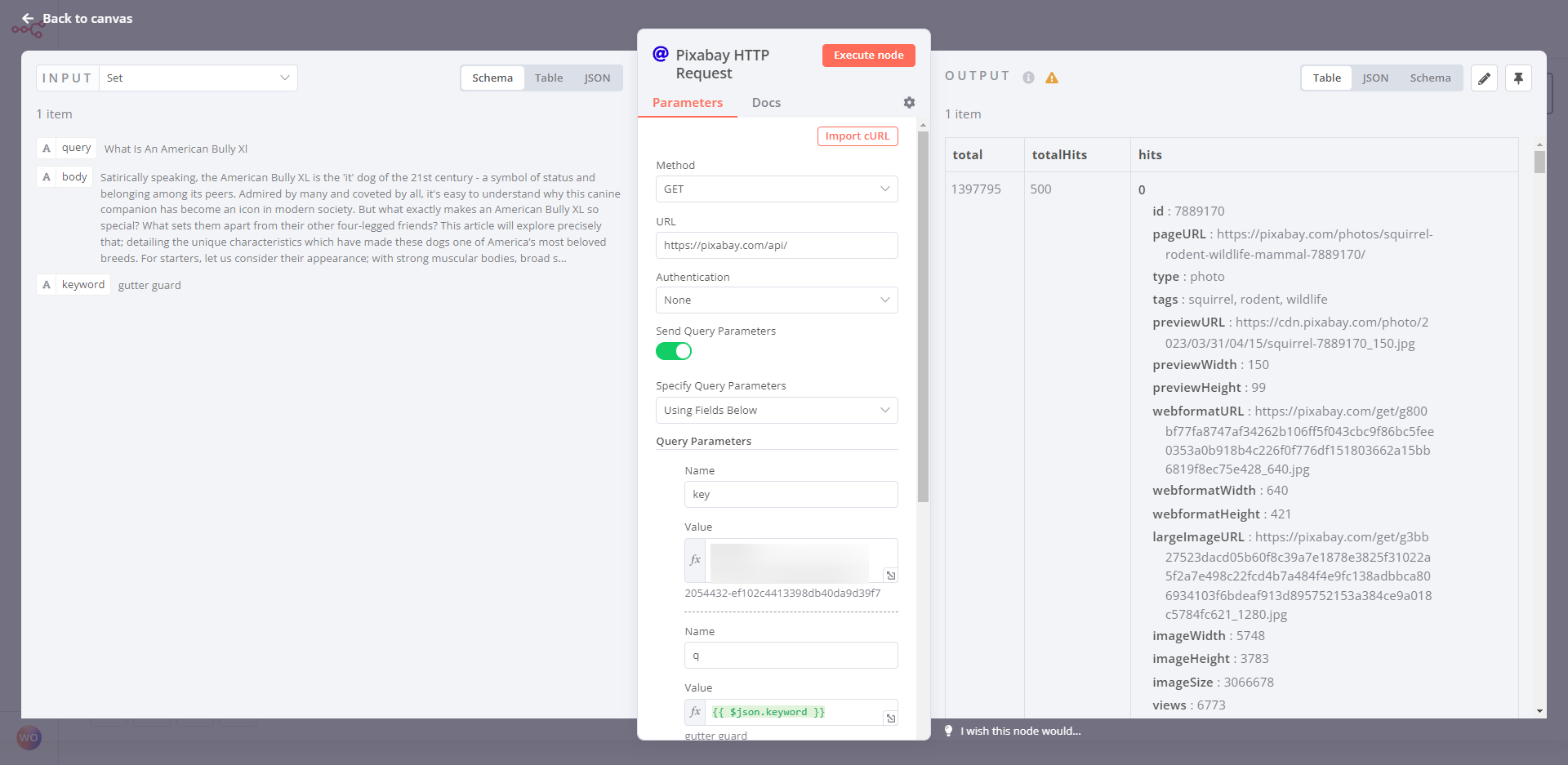This screenshot has height=765, width=1568.
Task: Select the JSON tab in the OUTPUT panel
Action: tap(1376, 78)
